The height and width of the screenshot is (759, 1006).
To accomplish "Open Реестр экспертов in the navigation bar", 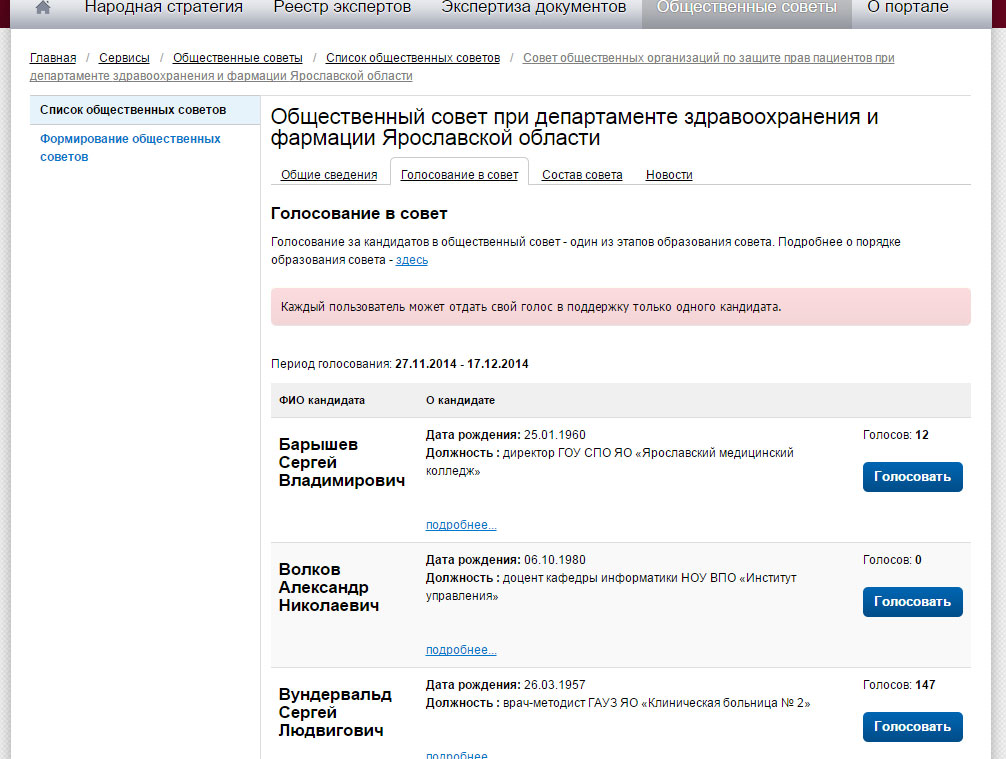I will [x=342, y=8].
